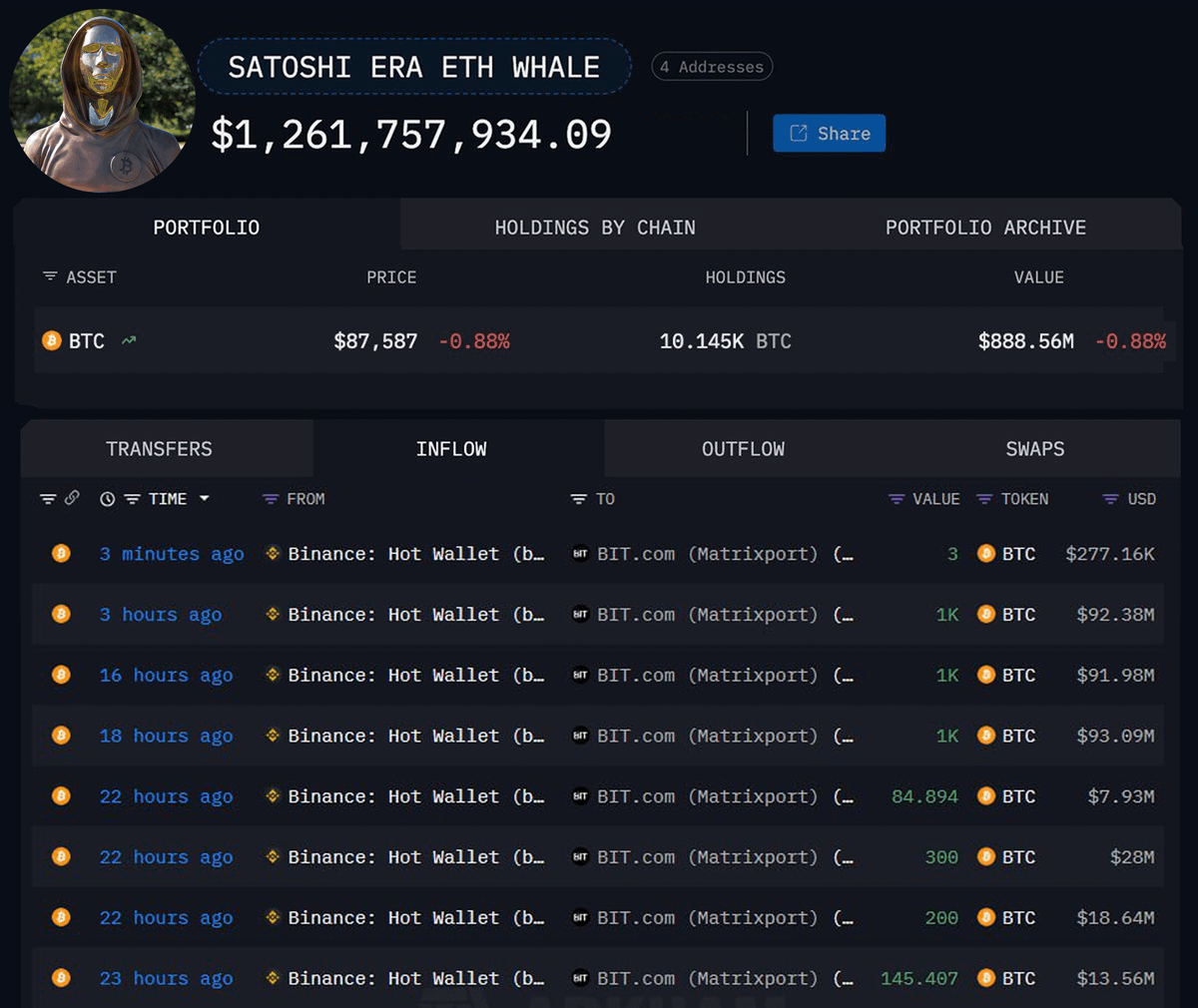Open Binance Hot Wallet in the 18 hours ago row

point(416,737)
